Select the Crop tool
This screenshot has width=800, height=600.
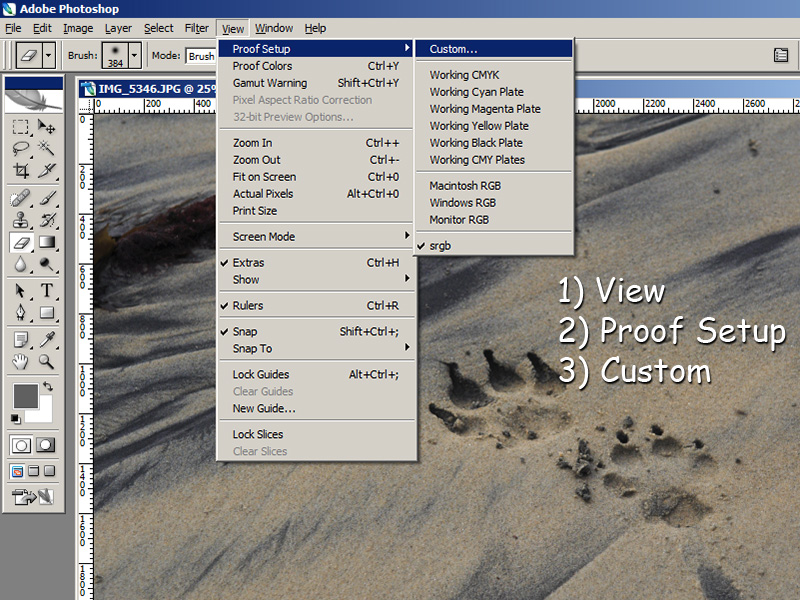pos(20,170)
